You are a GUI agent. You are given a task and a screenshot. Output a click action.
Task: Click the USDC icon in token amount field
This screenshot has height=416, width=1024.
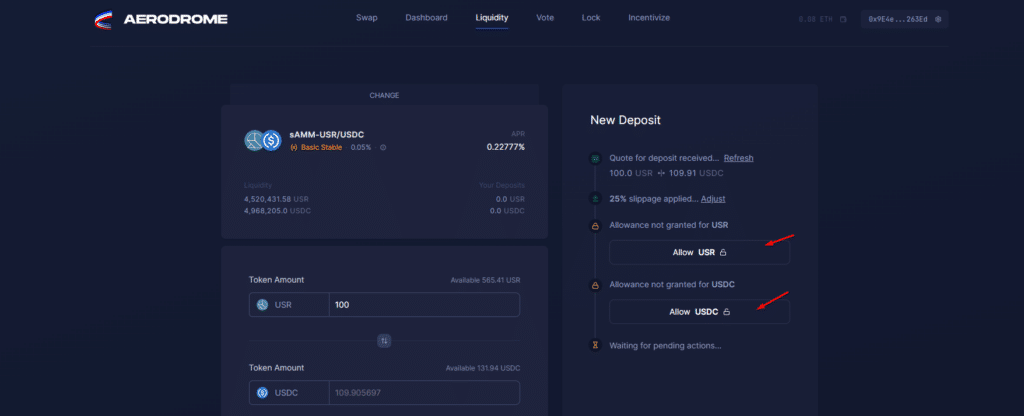(263, 392)
